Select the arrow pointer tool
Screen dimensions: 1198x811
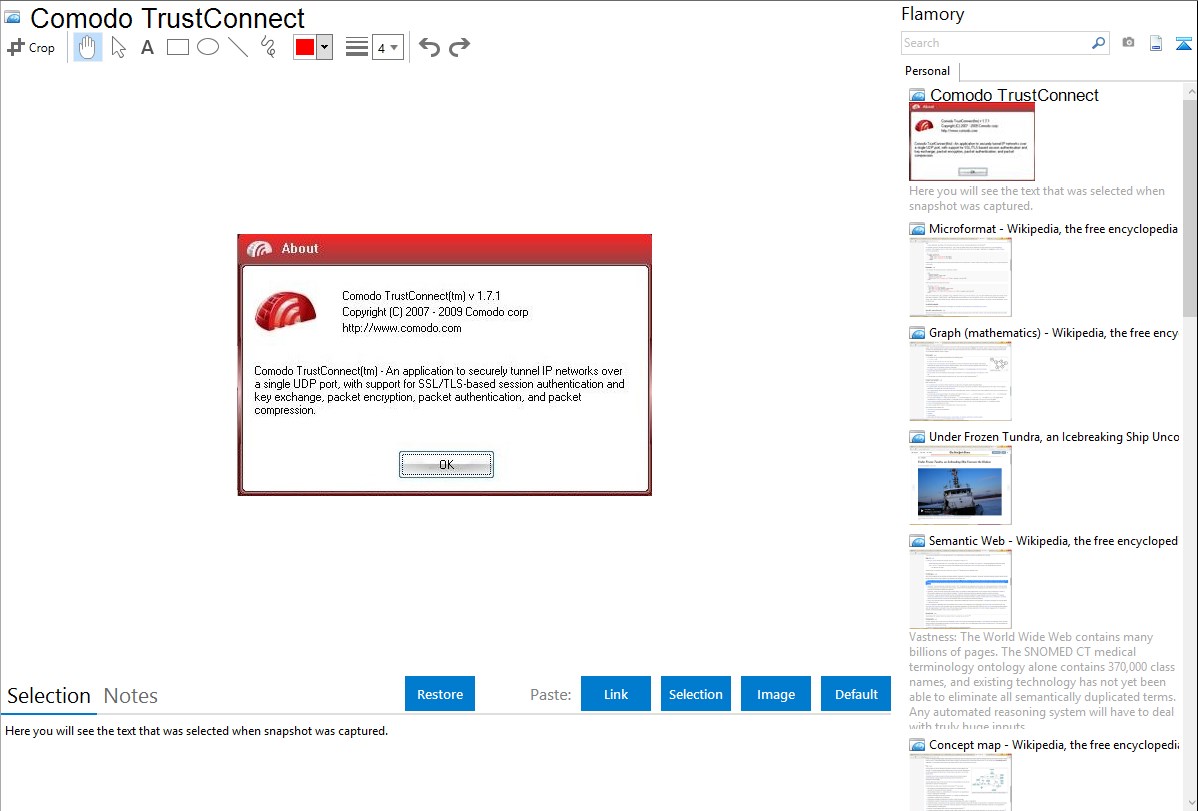coord(118,47)
